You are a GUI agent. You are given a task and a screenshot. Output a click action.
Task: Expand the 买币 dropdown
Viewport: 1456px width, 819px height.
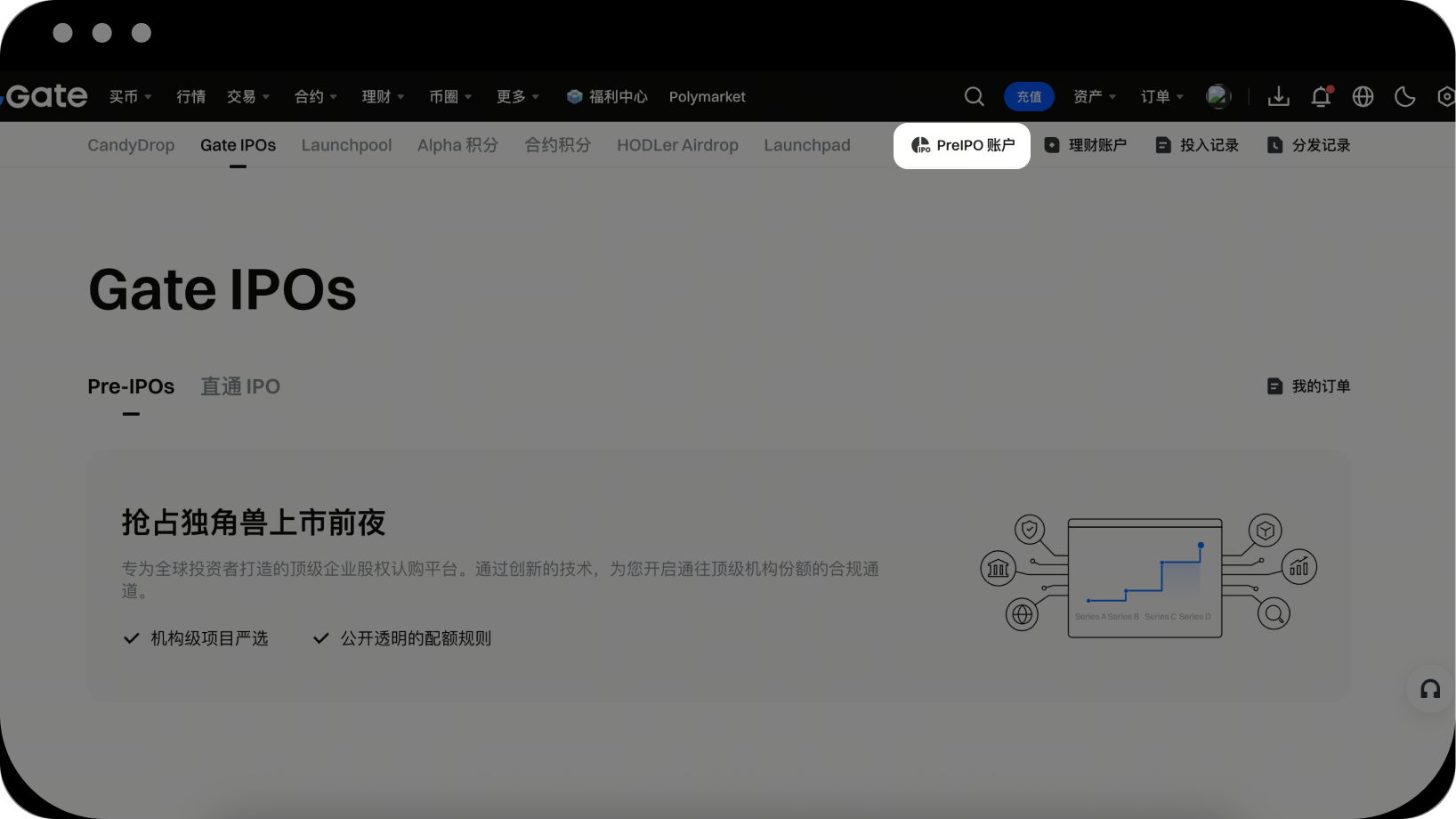(x=130, y=96)
